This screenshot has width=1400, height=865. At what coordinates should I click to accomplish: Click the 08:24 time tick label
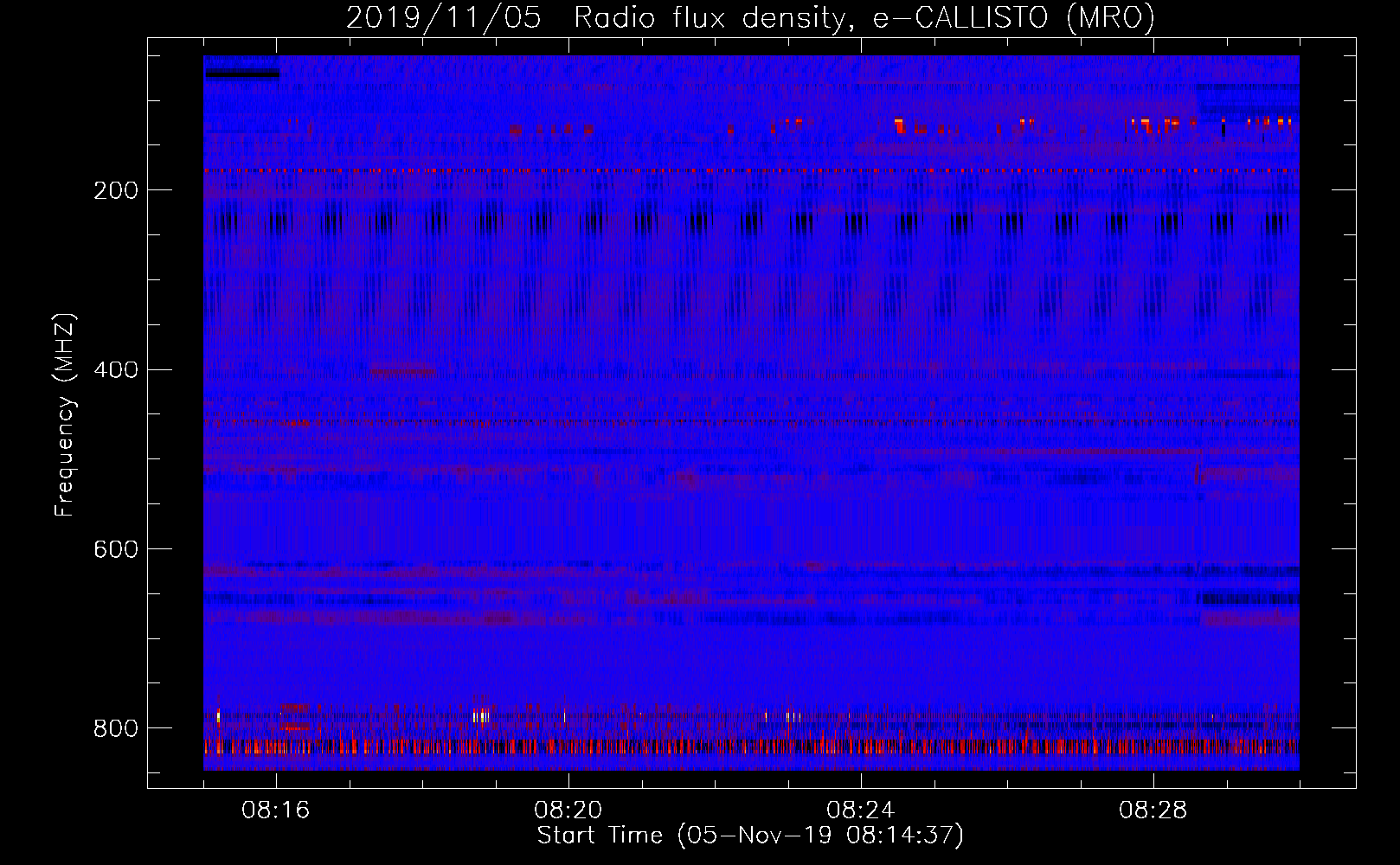point(861,811)
